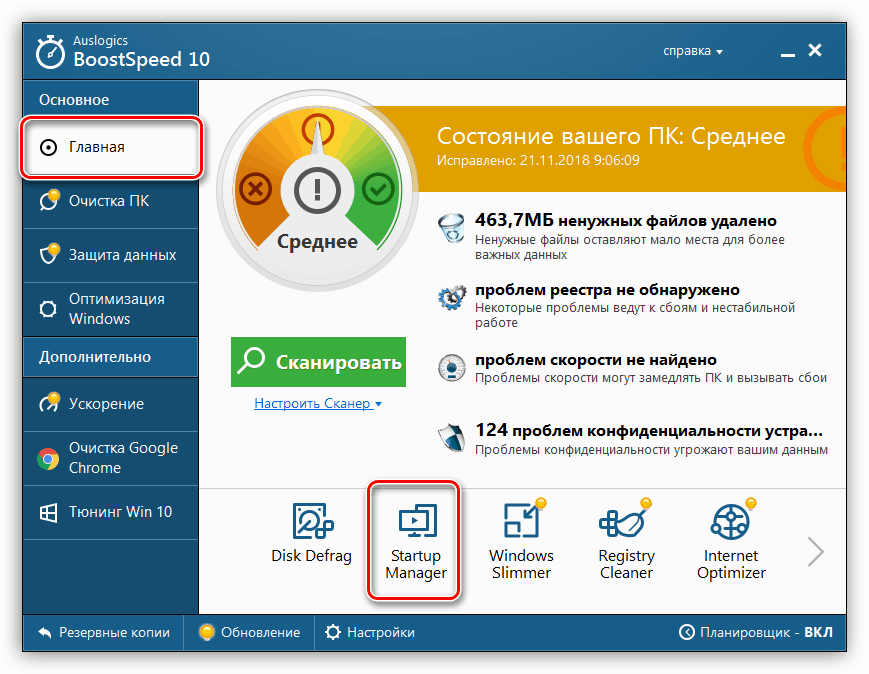Close the BoostSpeed window
The width and height of the screenshot is (869, 674).
(x=815, y=50)
